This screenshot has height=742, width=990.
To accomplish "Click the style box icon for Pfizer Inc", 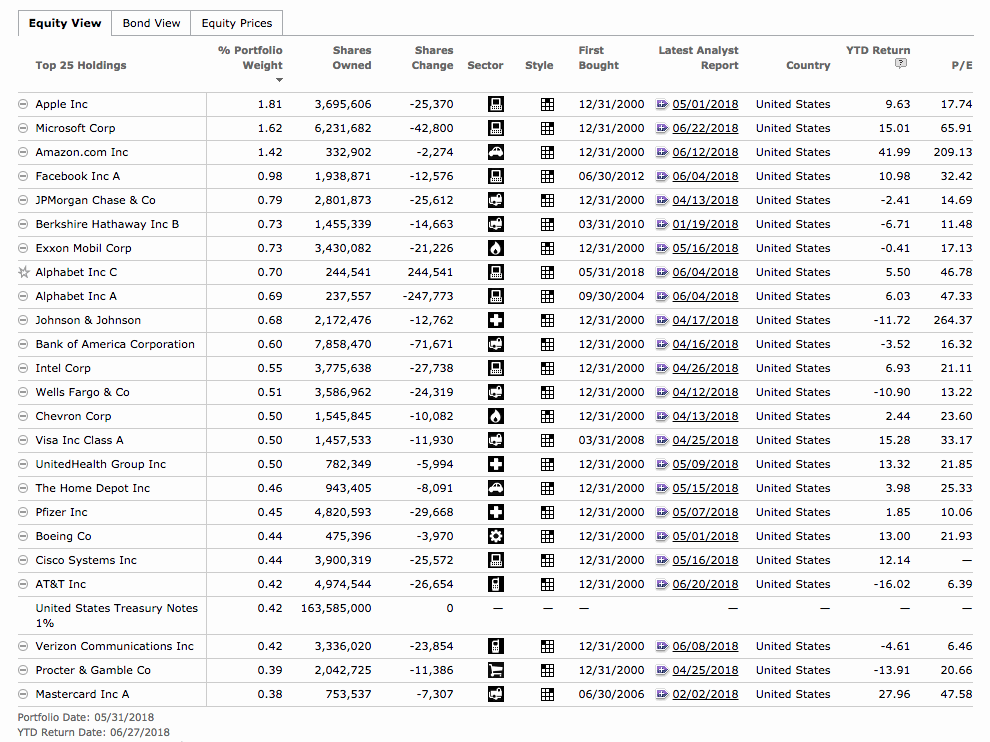I will click(x=547, y=513).
